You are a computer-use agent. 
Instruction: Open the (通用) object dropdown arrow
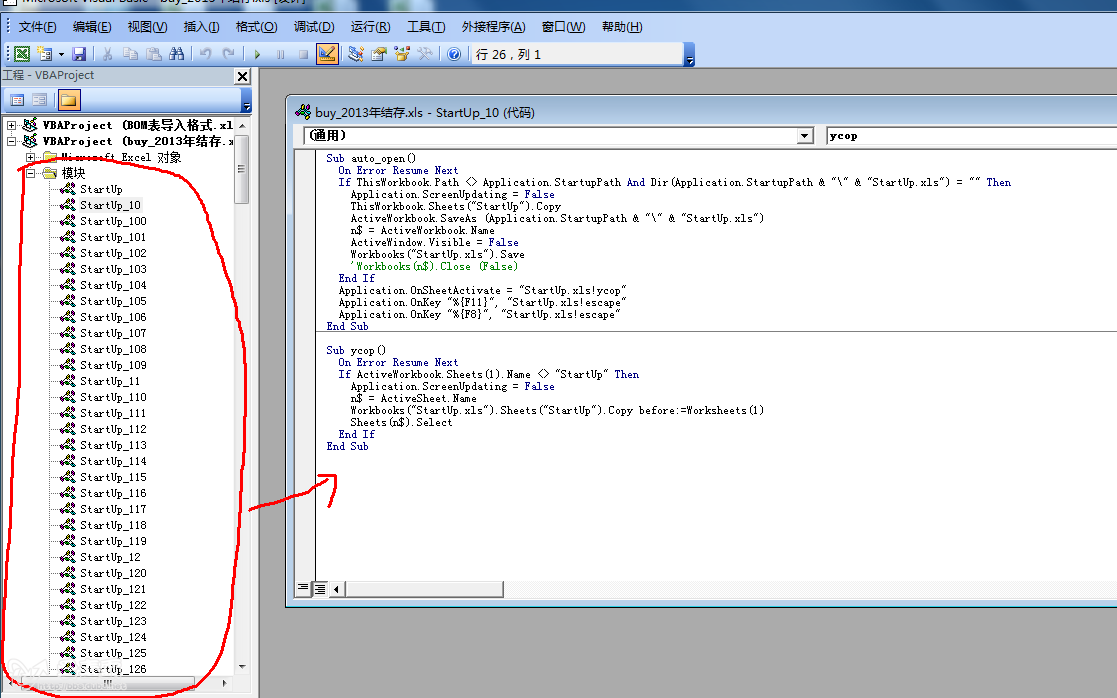[x=804, y=135]
